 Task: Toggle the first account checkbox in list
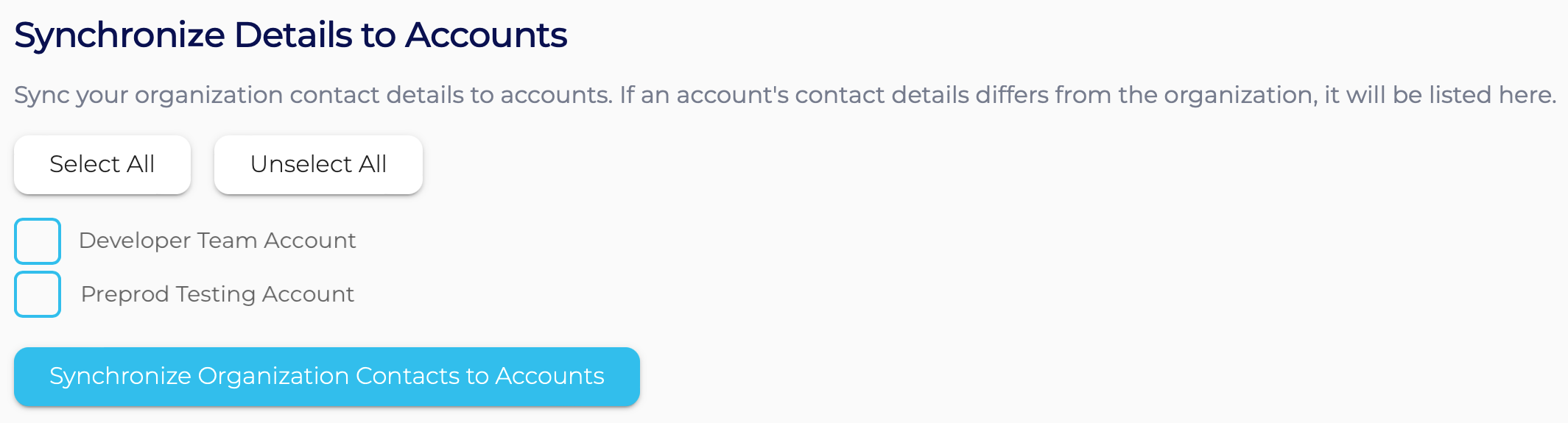[x=38, y=241]
